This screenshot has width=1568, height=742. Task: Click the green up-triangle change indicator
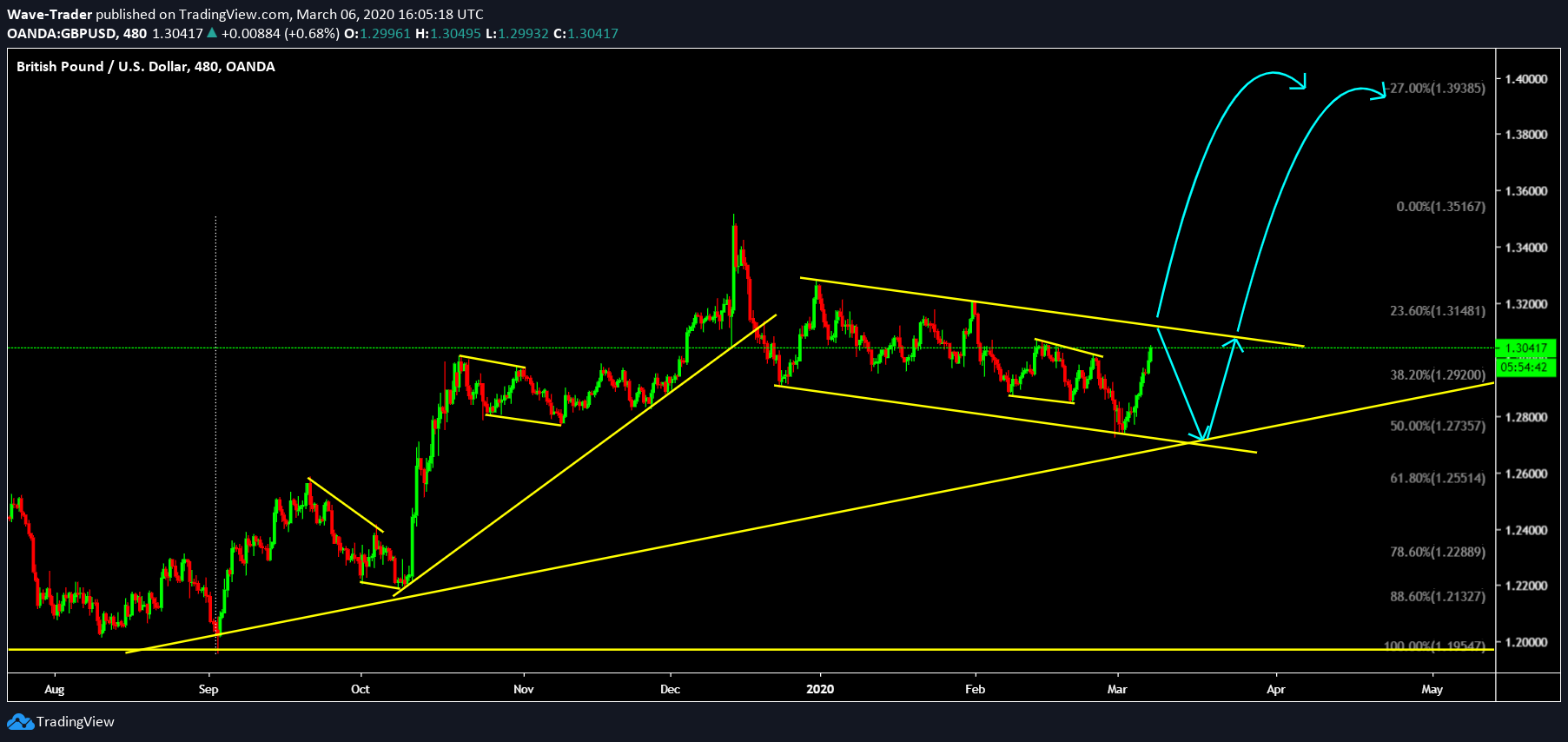pos(212,33)
